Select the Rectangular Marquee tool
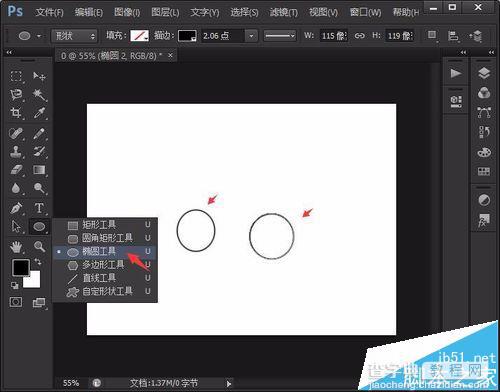 (16, 76)
